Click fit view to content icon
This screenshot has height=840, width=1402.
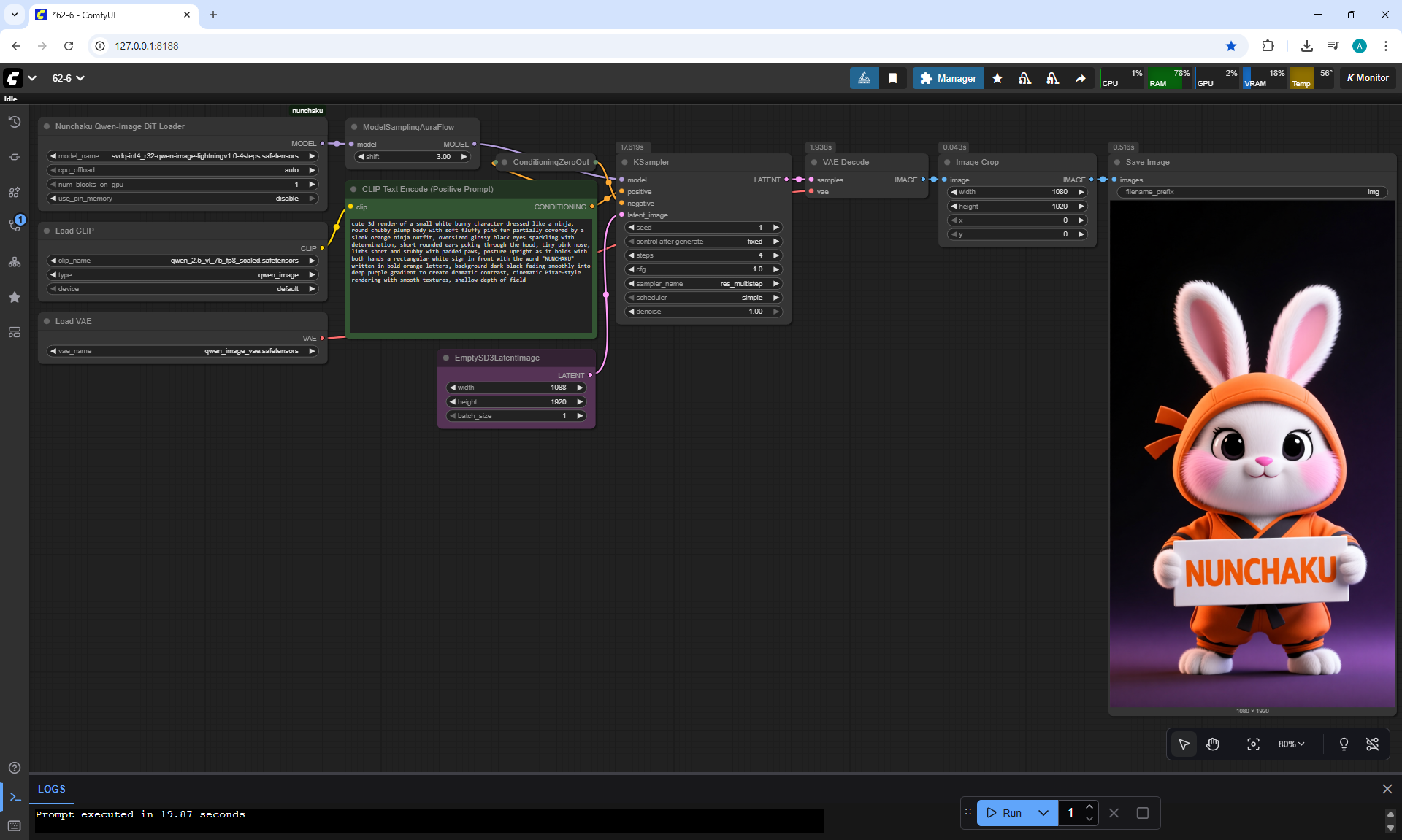1253,744
